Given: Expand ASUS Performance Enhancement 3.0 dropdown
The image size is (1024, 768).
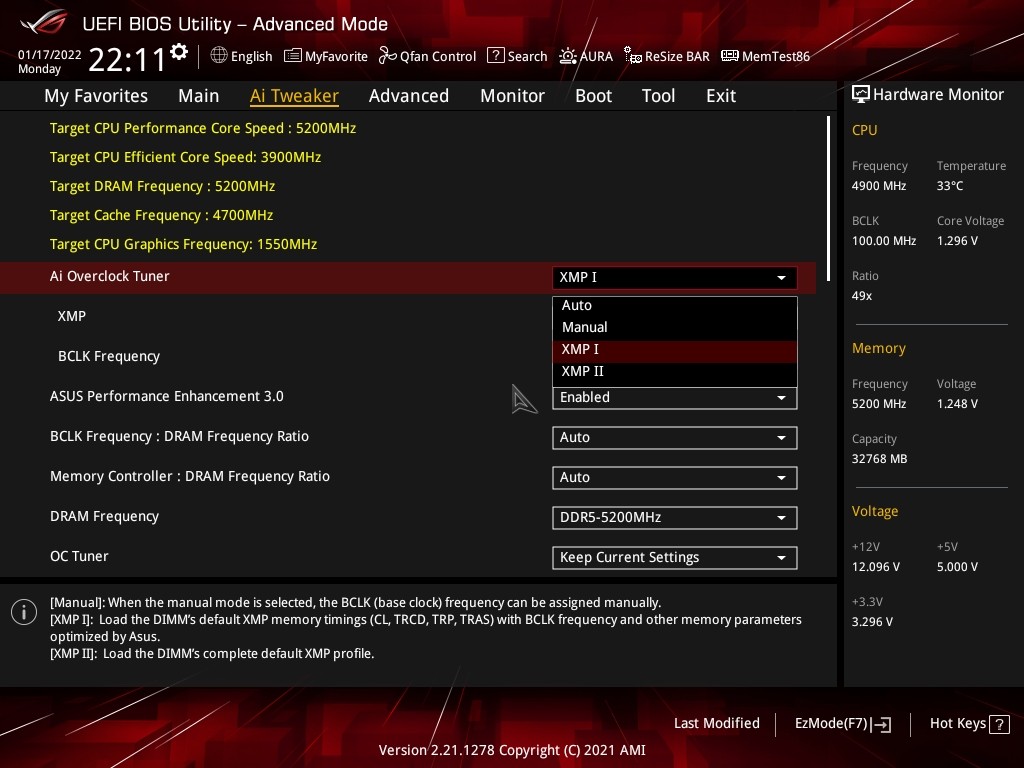Looking at the screenshot, I should tap(674, 398).
